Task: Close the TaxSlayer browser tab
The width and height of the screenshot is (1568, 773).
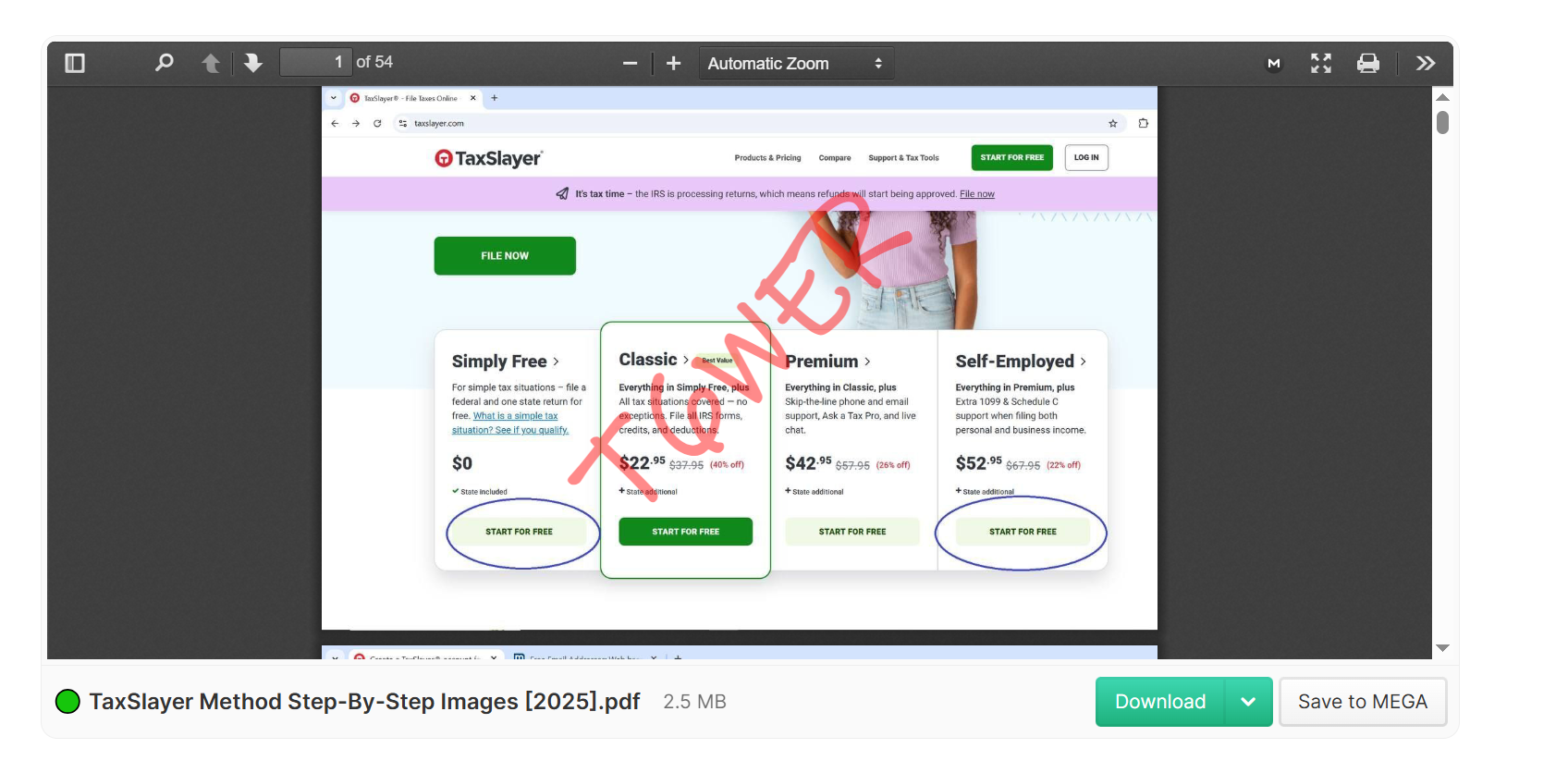Action: coord(473,98)
